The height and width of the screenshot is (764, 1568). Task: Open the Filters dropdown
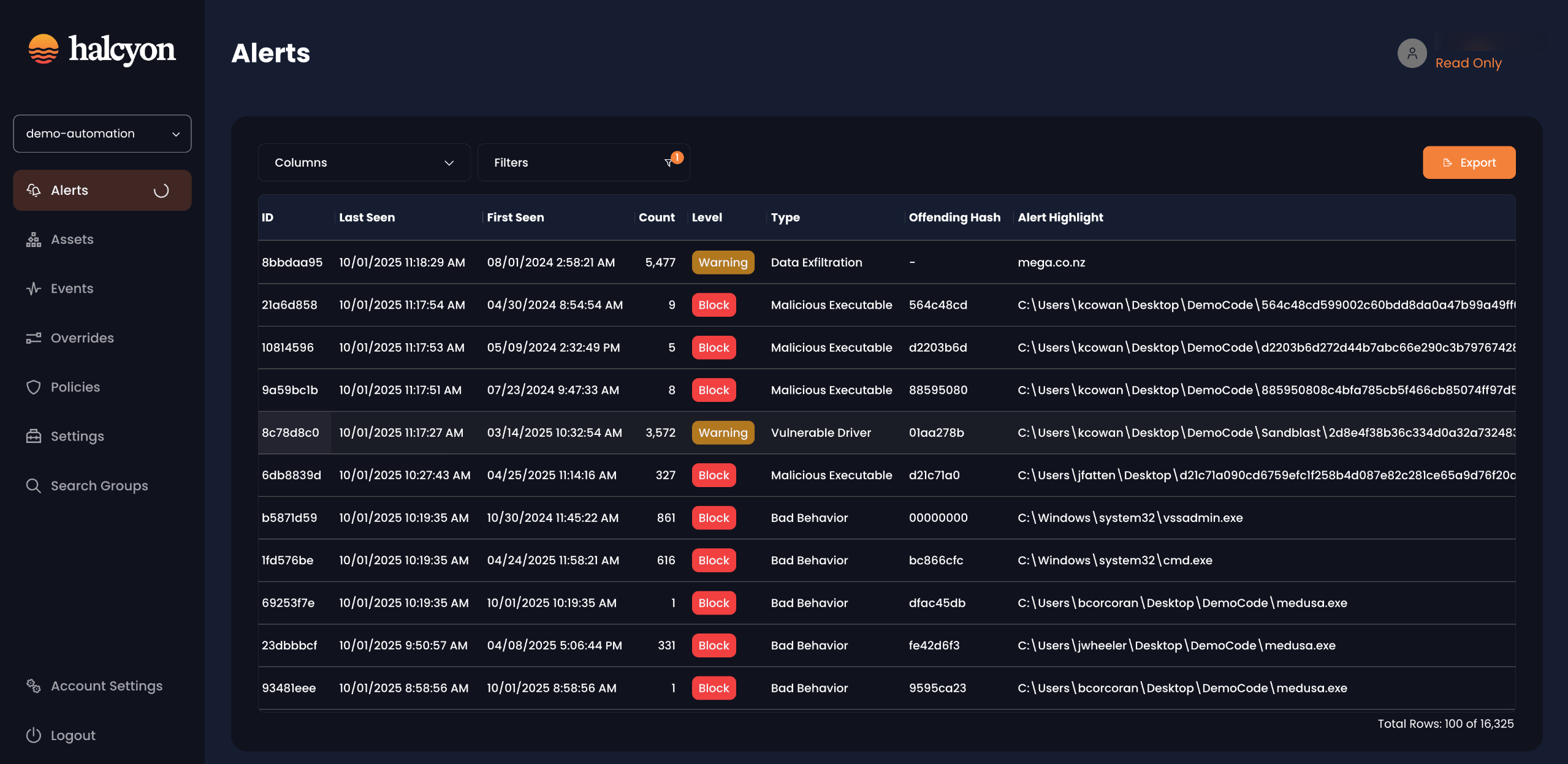[x=583, y=162]
